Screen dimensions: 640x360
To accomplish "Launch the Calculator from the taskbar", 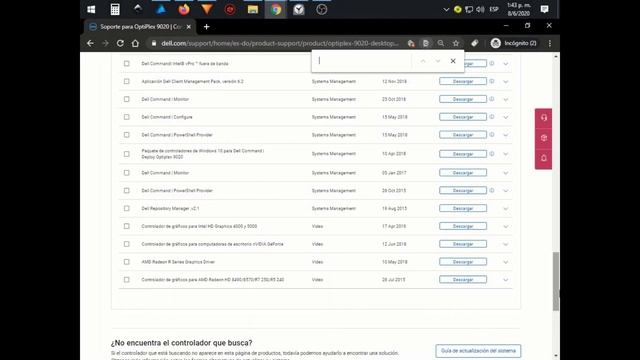I will point(115,9).
